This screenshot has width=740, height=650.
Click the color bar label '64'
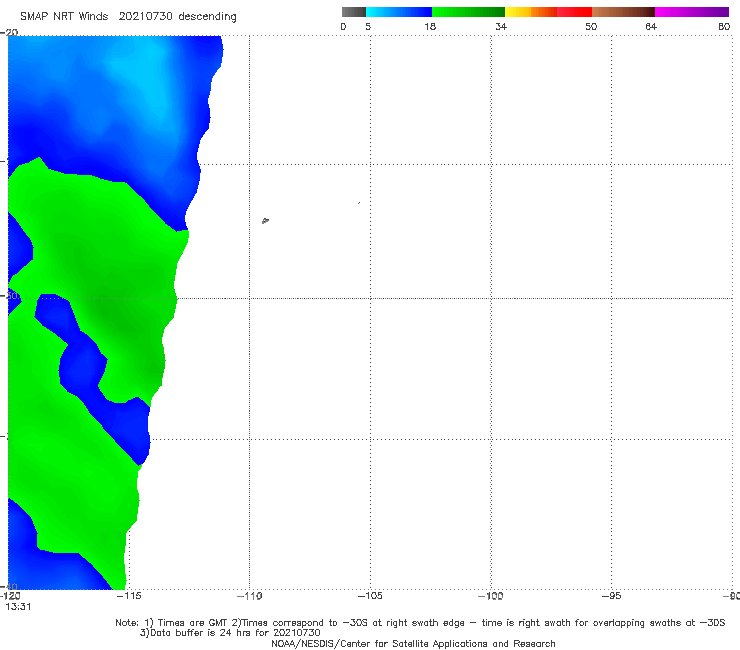(651, 26)
